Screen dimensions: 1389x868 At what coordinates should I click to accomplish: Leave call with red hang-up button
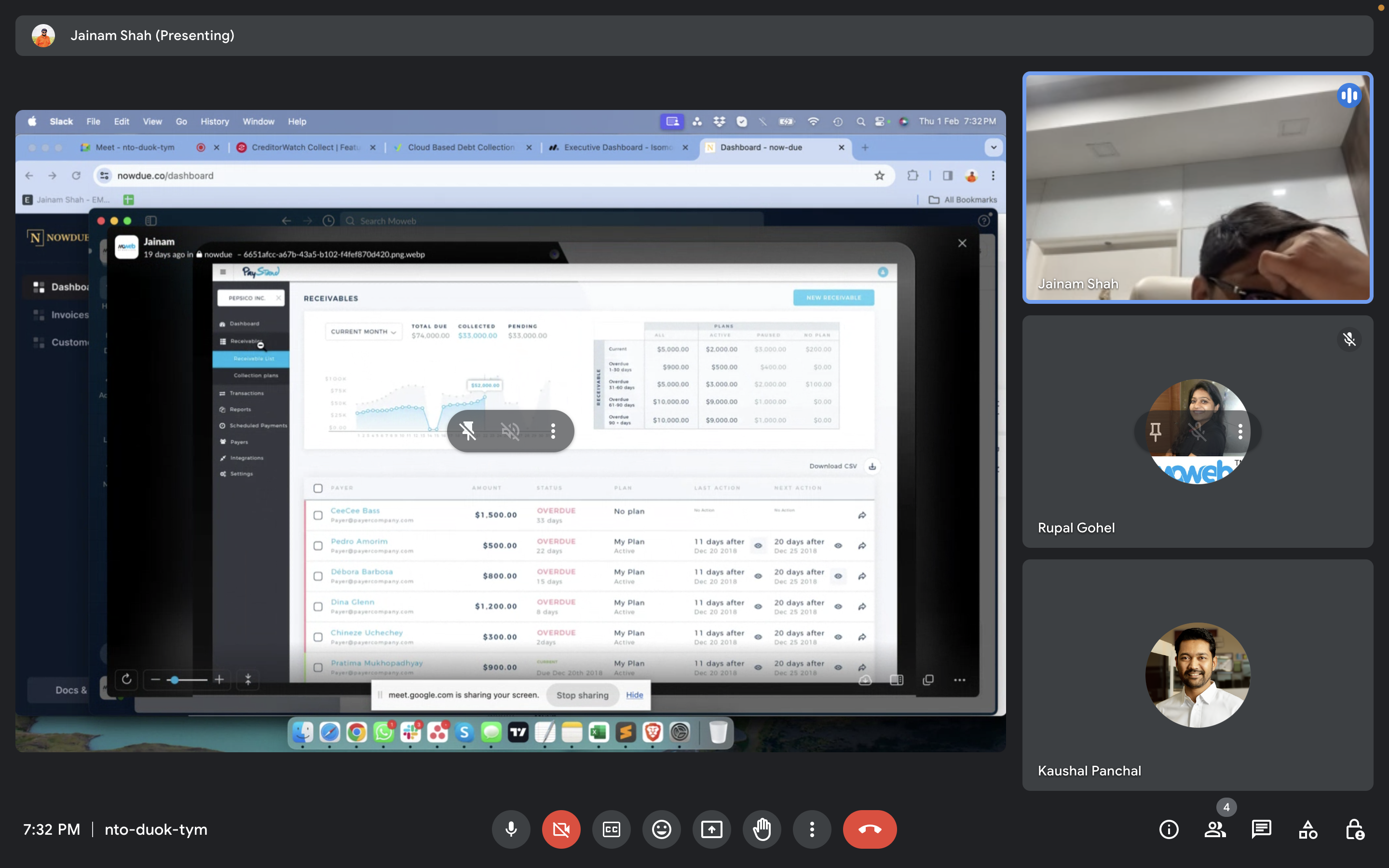[x=870, y=829]
